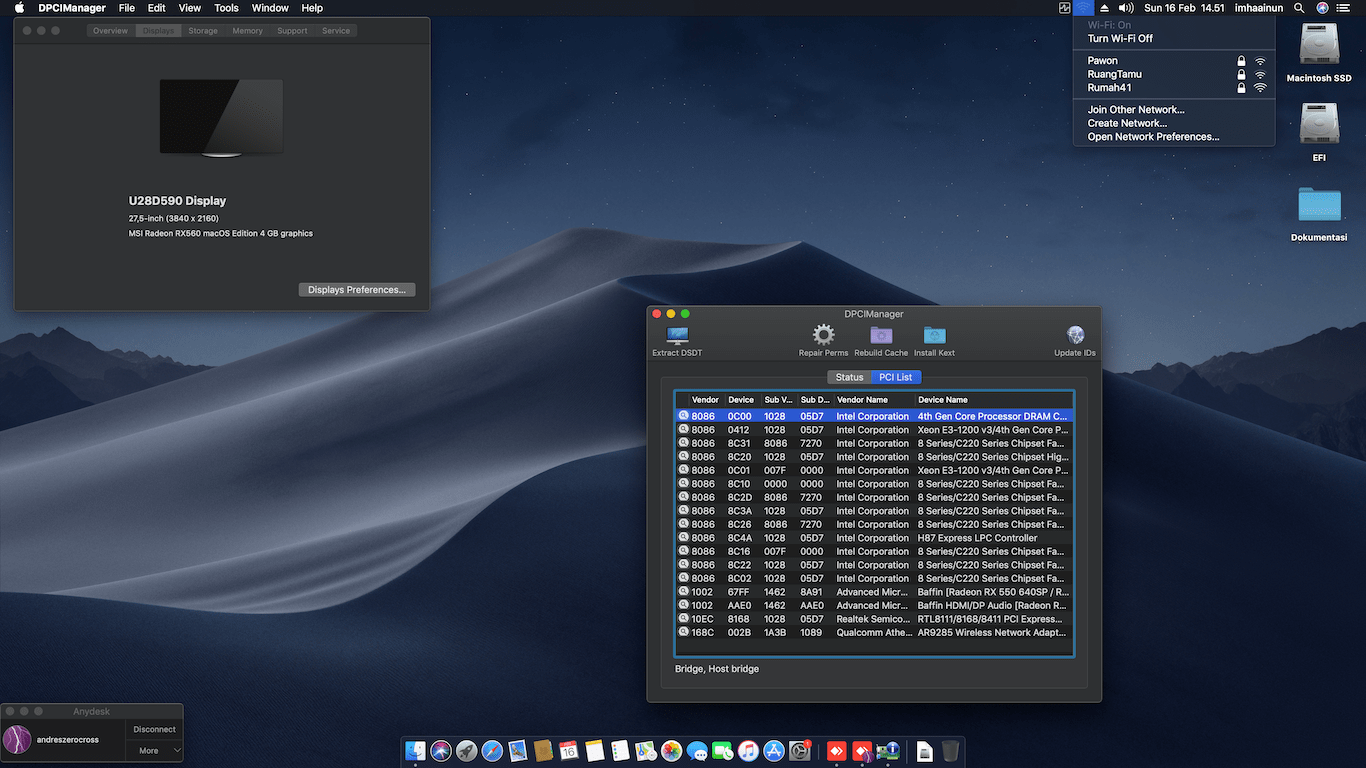Viewport: 1366px width, 768px height.
Task: Select the H87 Express LPC Controller row
Action: 874,538
